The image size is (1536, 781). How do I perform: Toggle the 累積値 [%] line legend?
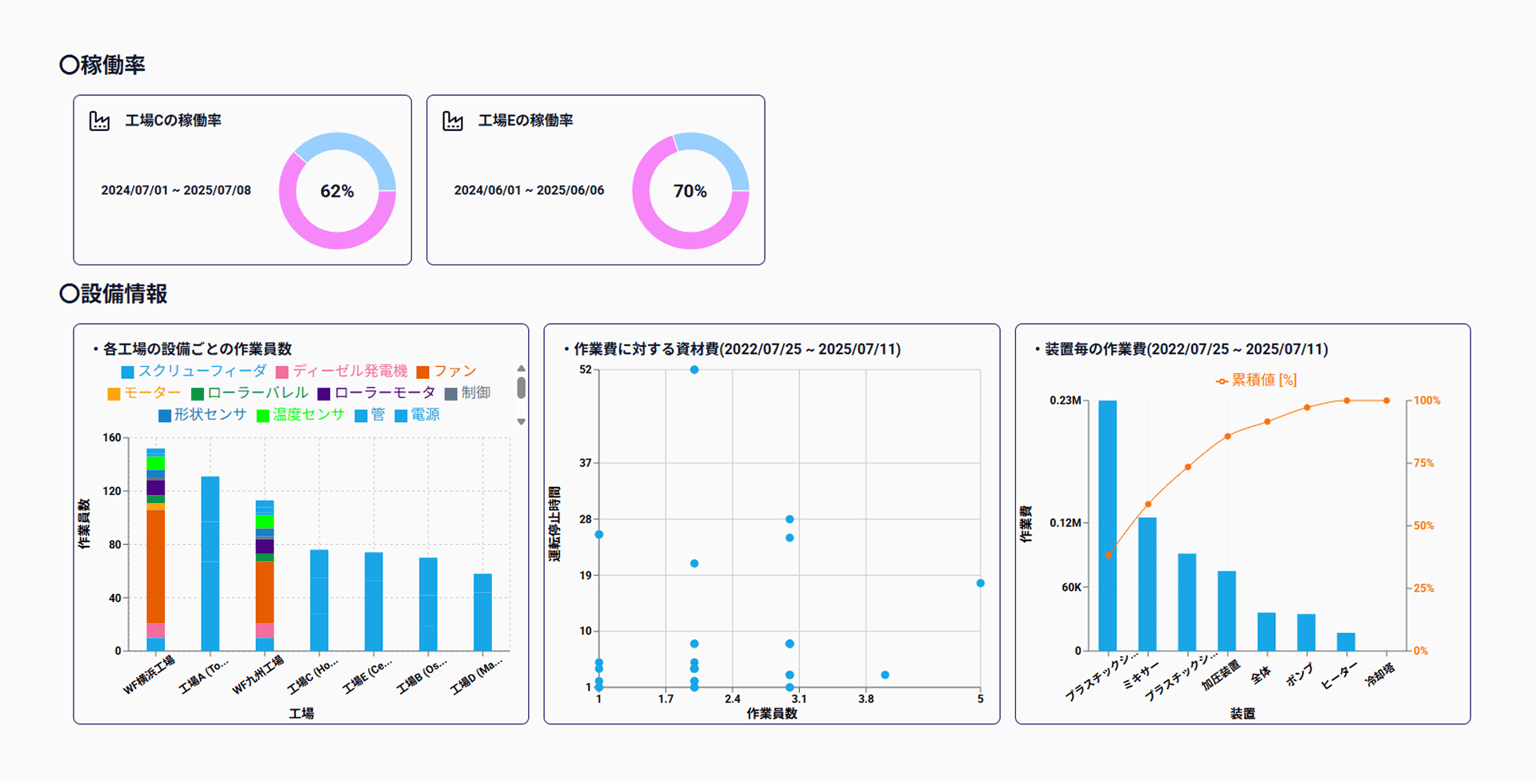coord(1256,380)
